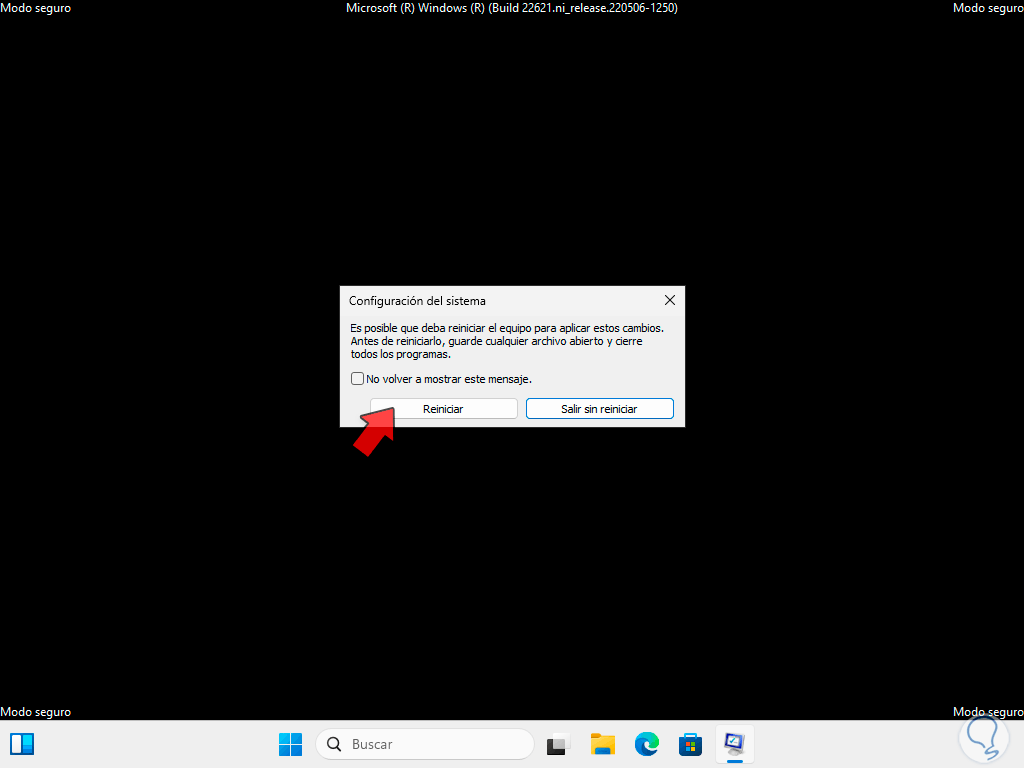Choose "Salir sin reiniciar" to exit without restarting

[599, 408]
